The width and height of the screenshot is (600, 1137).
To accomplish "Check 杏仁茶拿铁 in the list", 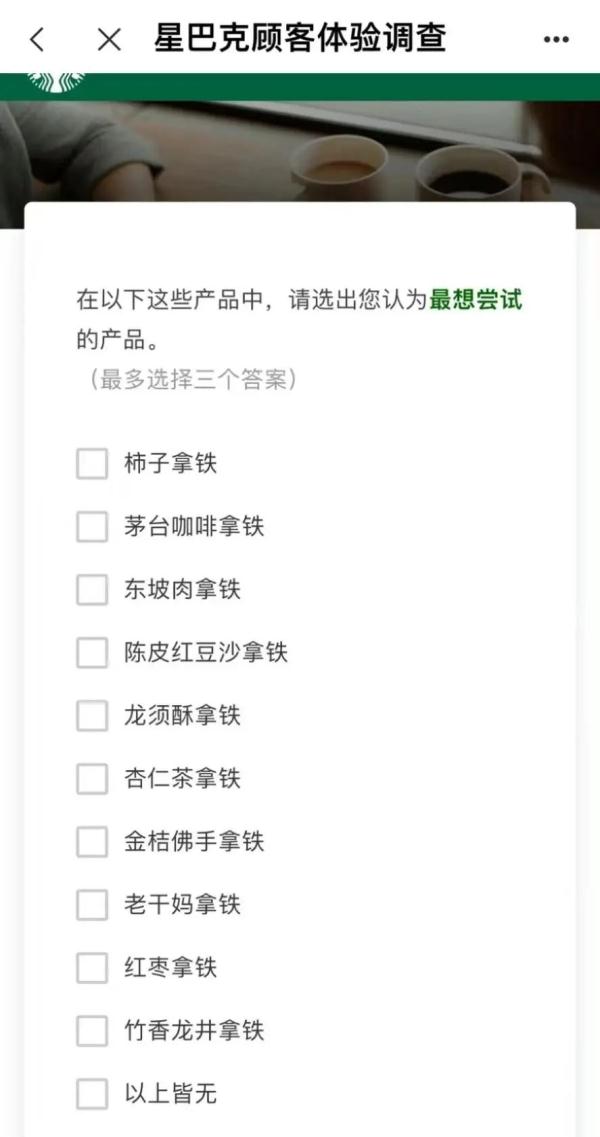I will (x=91, y=779).
